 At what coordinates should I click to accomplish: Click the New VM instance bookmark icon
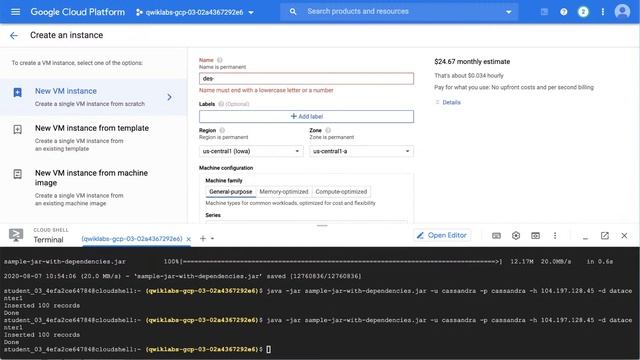tap(18, 93)
